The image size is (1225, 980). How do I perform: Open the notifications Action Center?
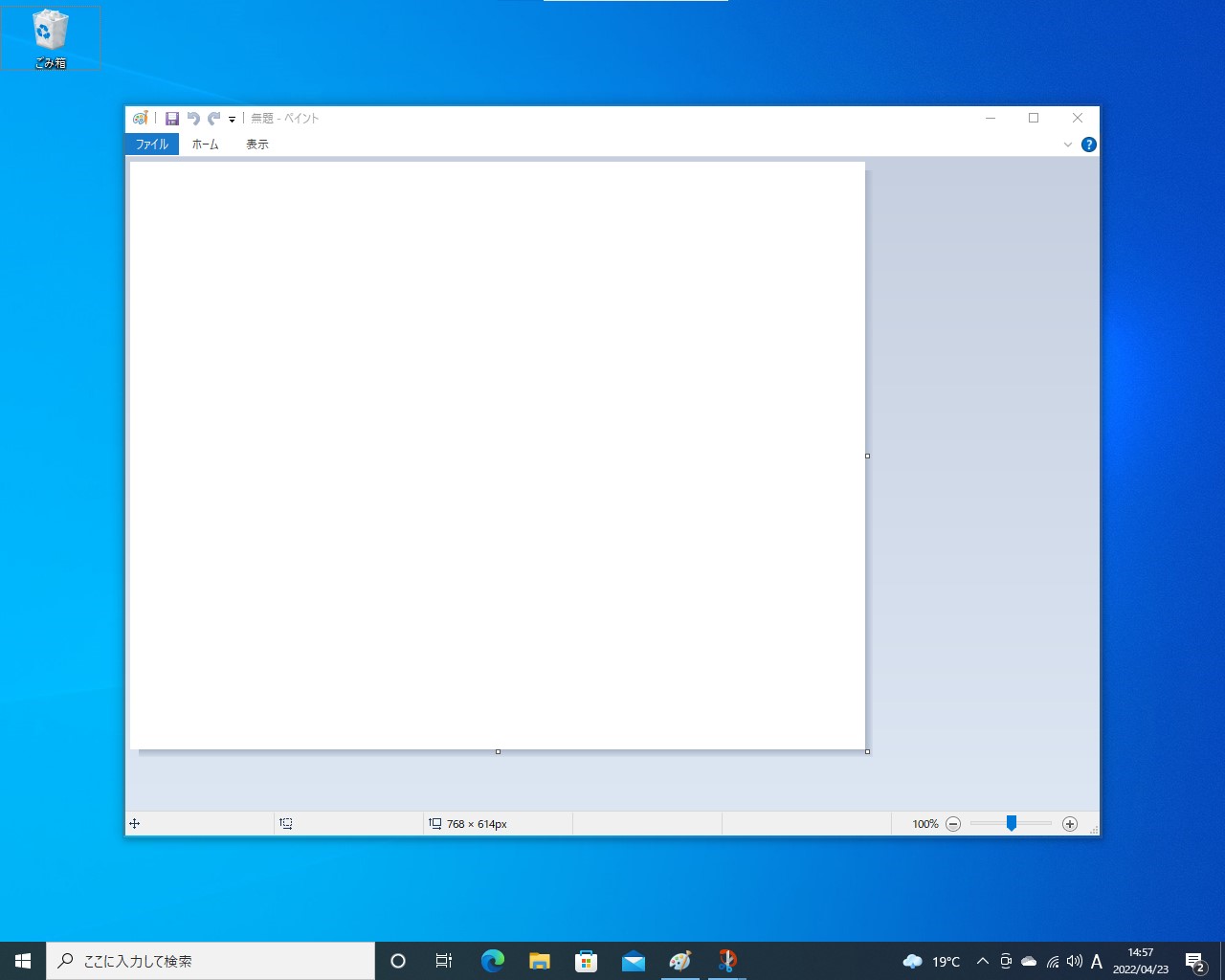pyautogui.click(x=1194, y=961)
